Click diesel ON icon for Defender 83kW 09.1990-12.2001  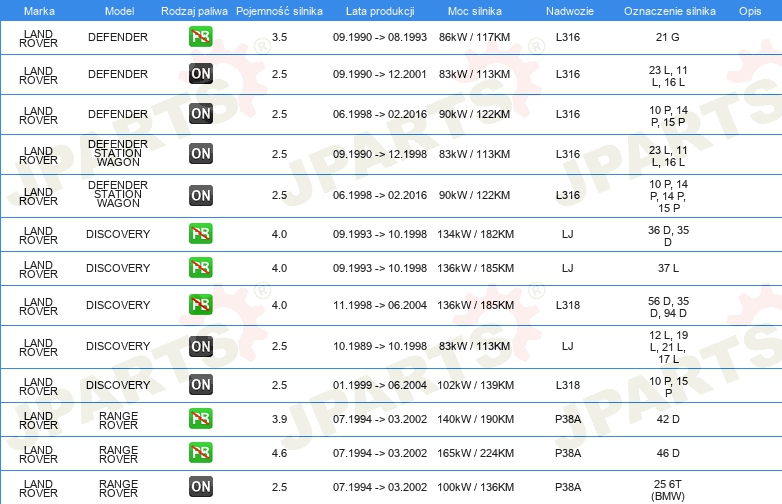pos(200,74)
